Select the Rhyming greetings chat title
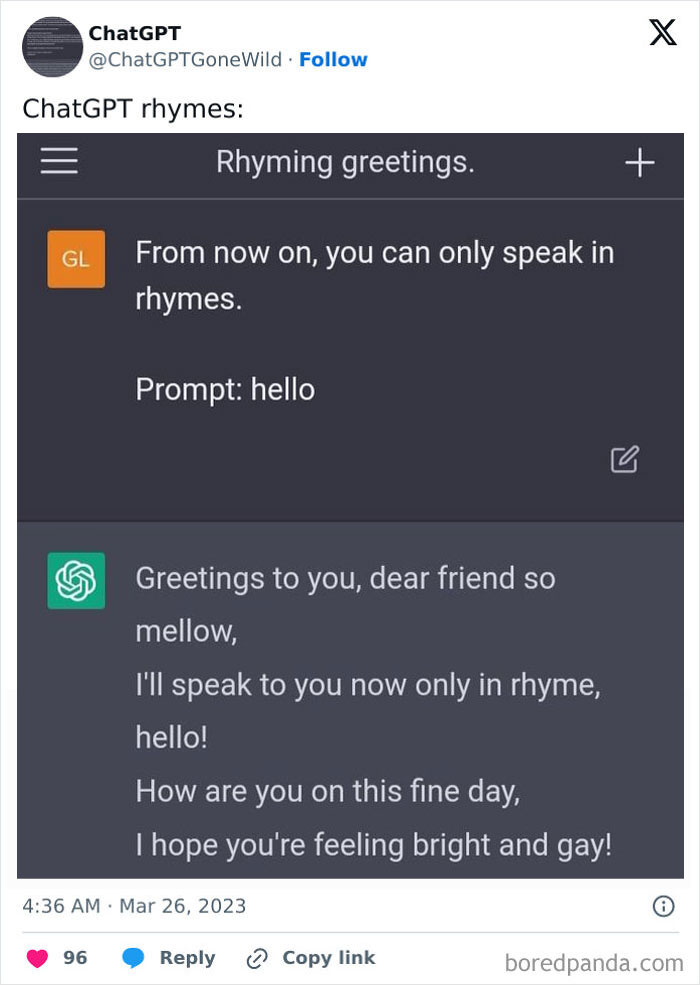This screenshot has height=985, width=700. click(345, 163)
